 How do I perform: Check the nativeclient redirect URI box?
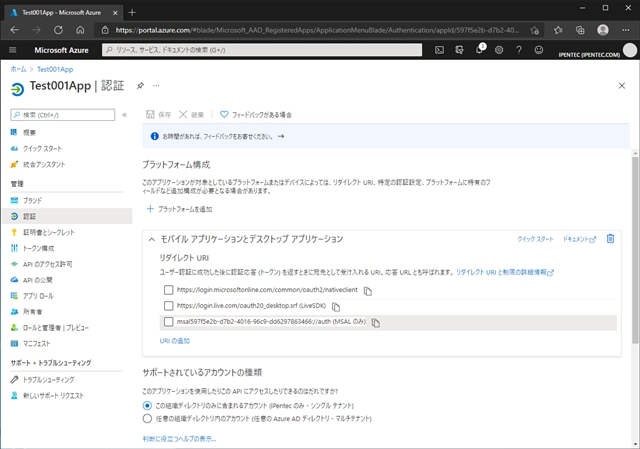[168, 290]
